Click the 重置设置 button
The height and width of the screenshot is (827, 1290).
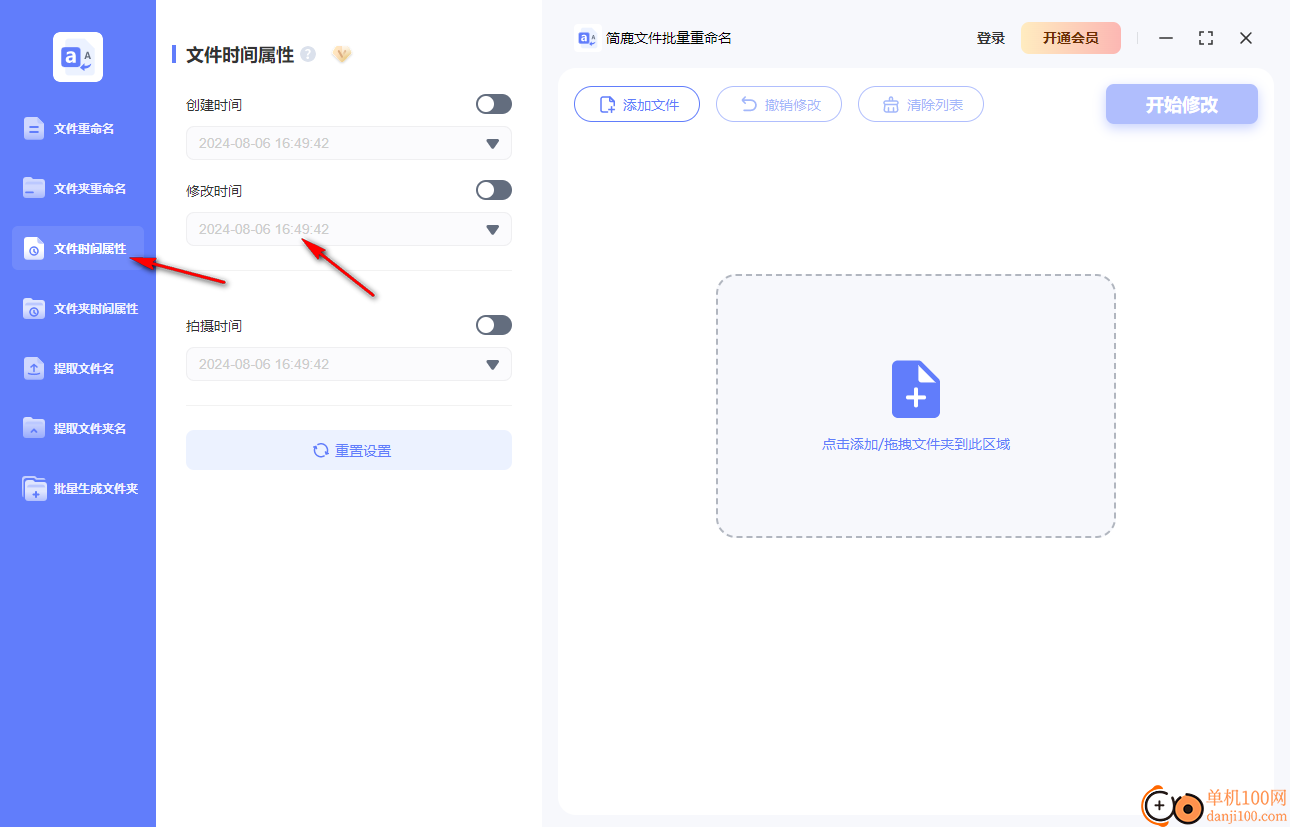click(349, 450)
